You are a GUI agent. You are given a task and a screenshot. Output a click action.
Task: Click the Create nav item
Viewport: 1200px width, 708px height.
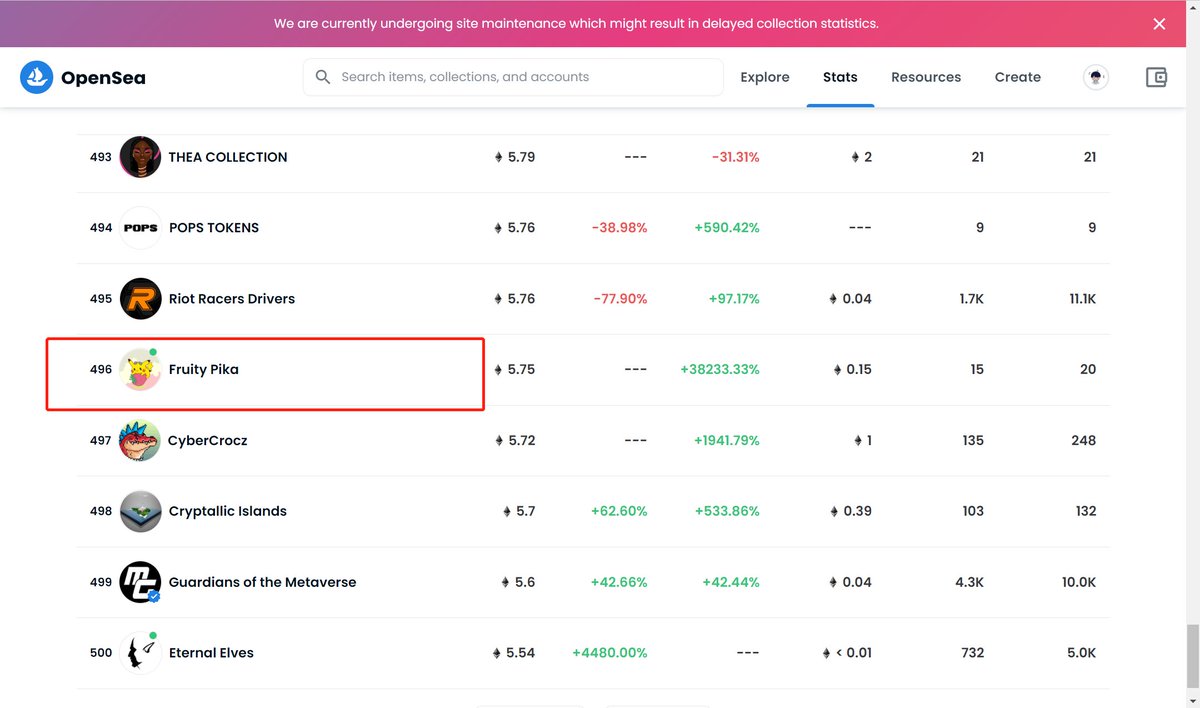tap(1017, 77)
